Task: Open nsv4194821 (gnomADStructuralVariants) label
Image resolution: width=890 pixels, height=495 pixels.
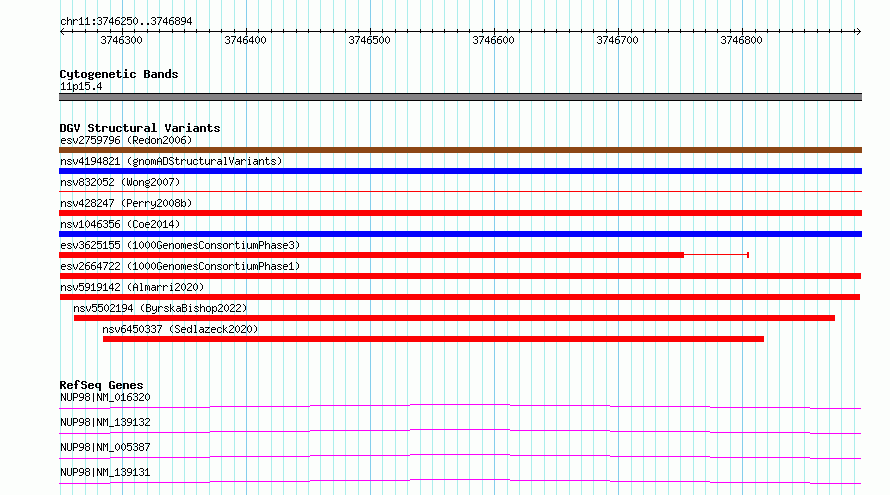Action: (x=171, y=161)
